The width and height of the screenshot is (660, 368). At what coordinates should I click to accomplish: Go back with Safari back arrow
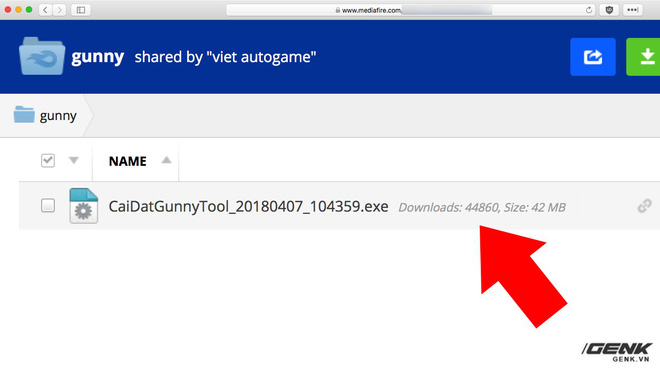45,10
